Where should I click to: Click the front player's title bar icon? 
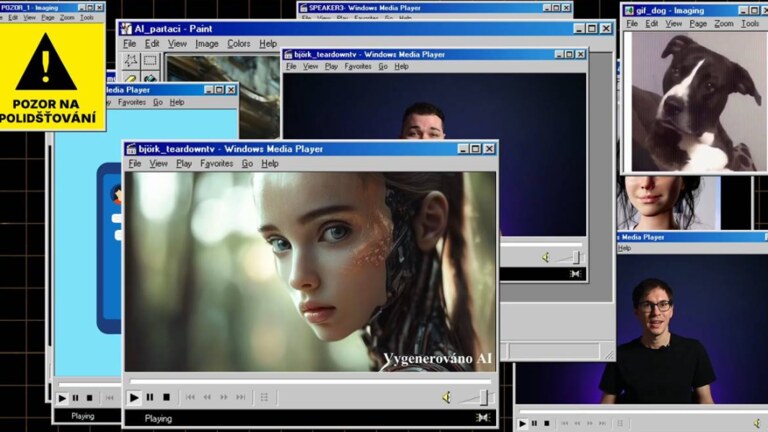tap(131, 149)
